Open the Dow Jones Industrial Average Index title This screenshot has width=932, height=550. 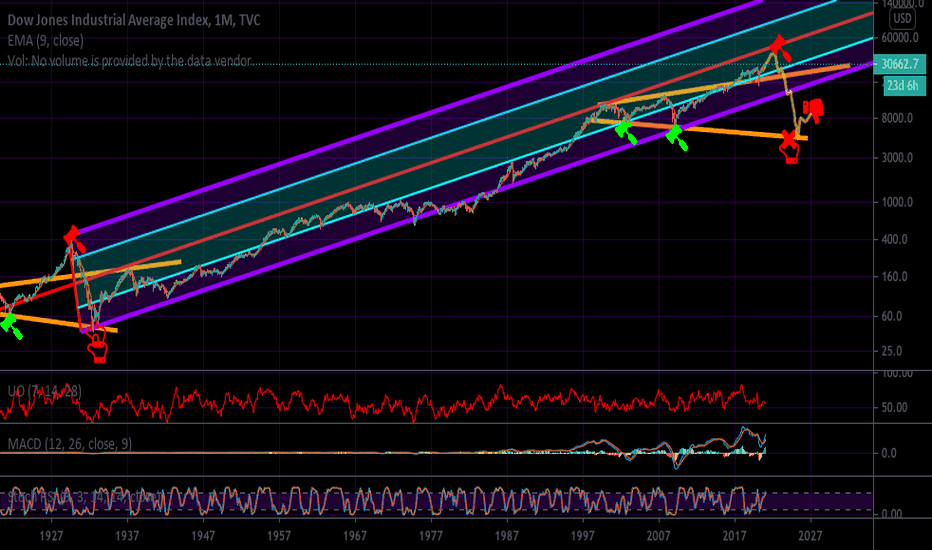(x=134, y=20)
